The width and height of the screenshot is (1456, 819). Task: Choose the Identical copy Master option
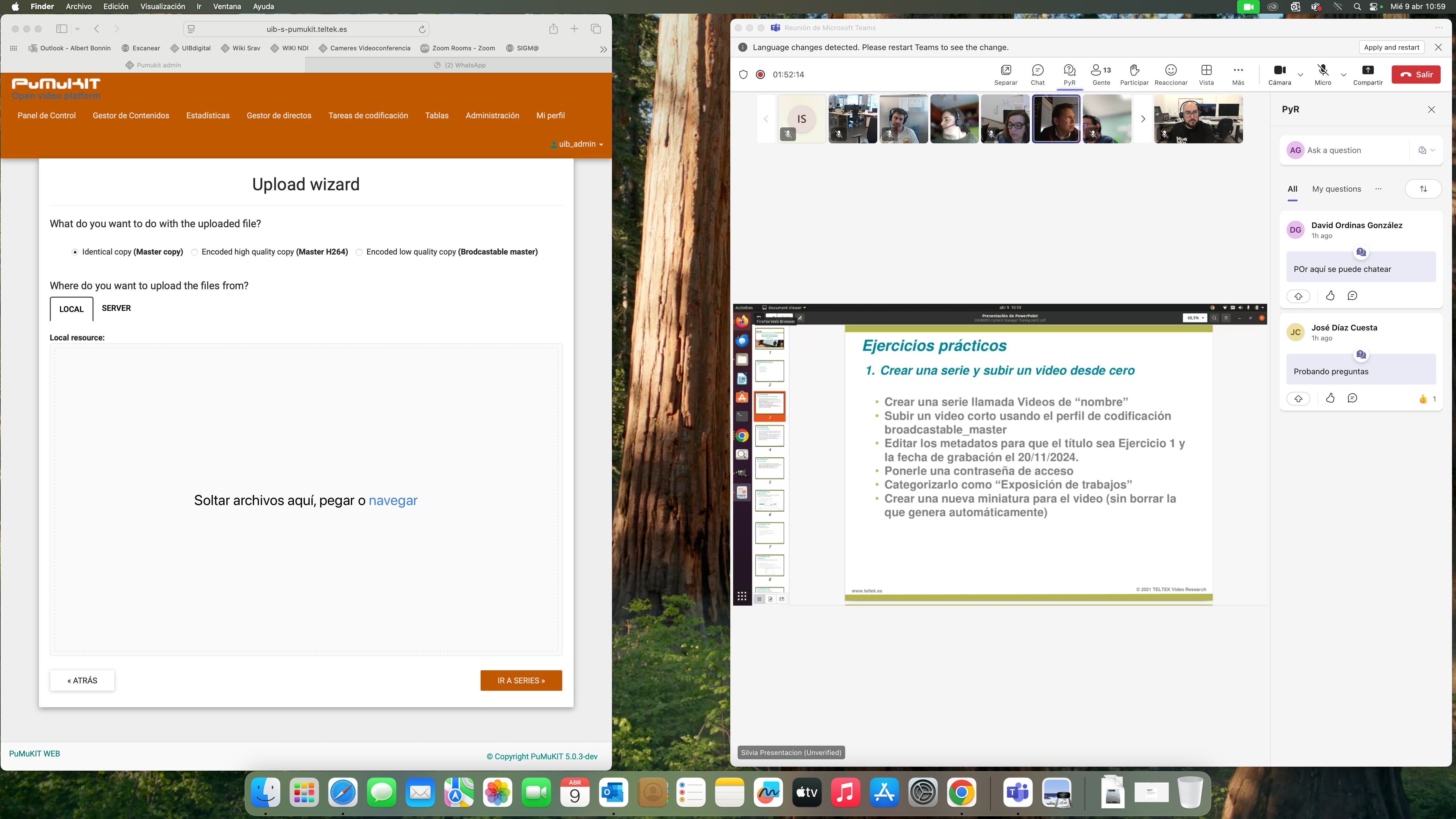coord(75,252)
